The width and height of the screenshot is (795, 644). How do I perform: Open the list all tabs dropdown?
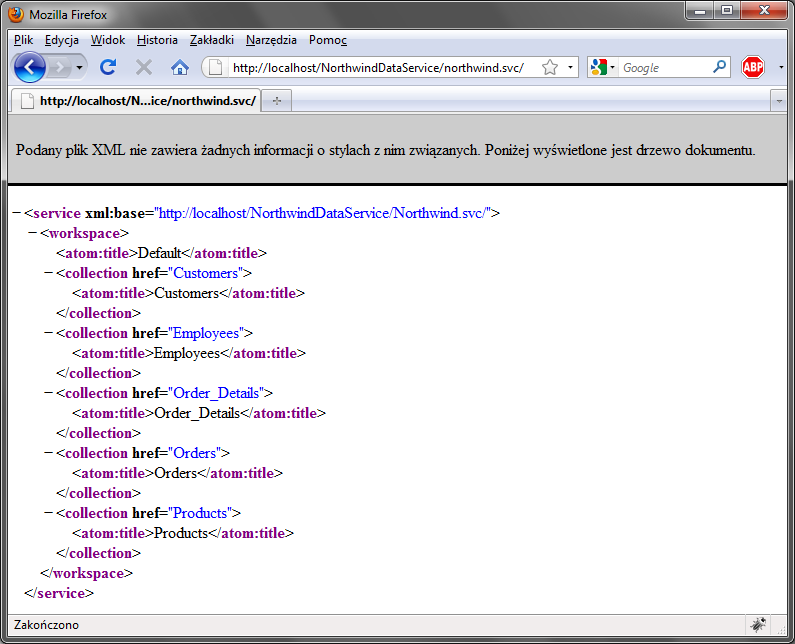tap(779, 101)
